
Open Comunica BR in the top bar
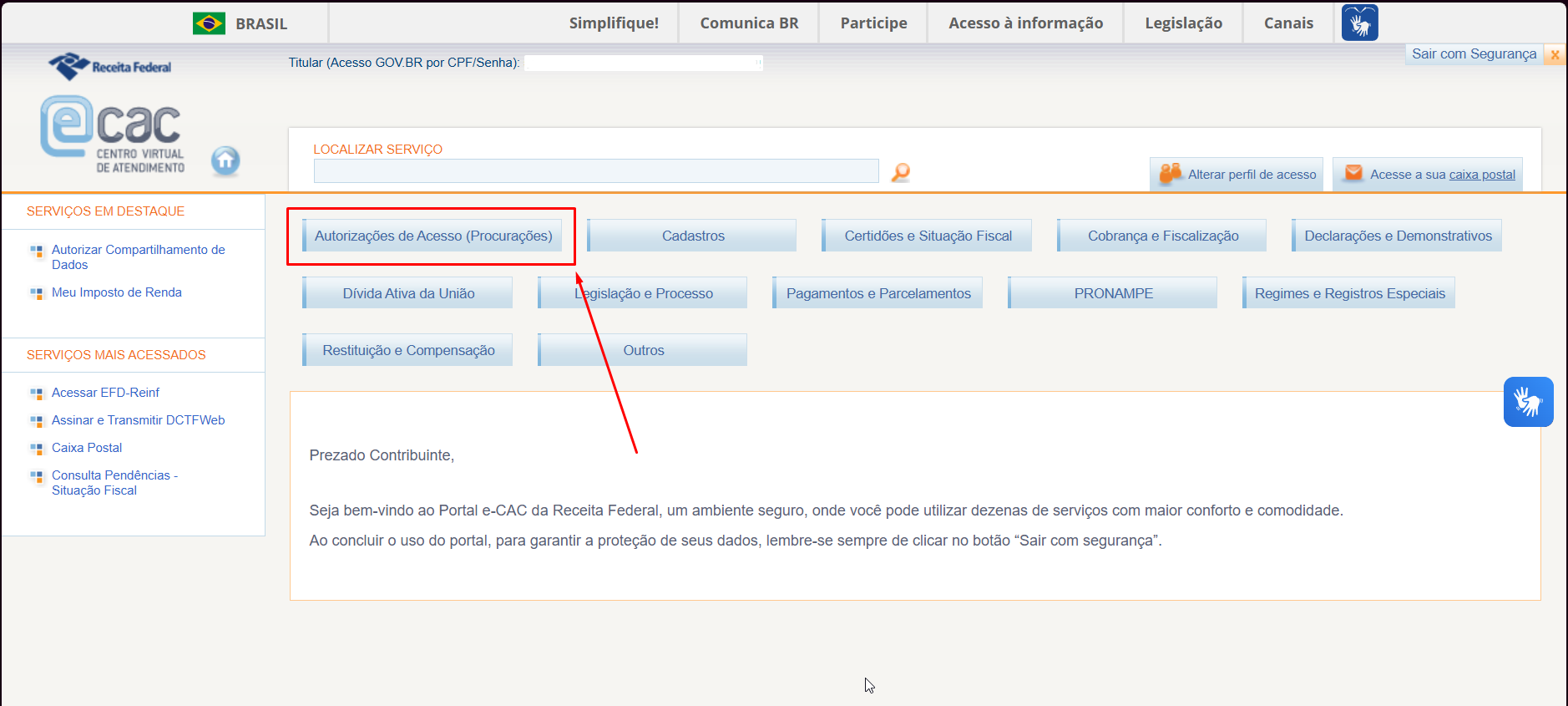749,23
